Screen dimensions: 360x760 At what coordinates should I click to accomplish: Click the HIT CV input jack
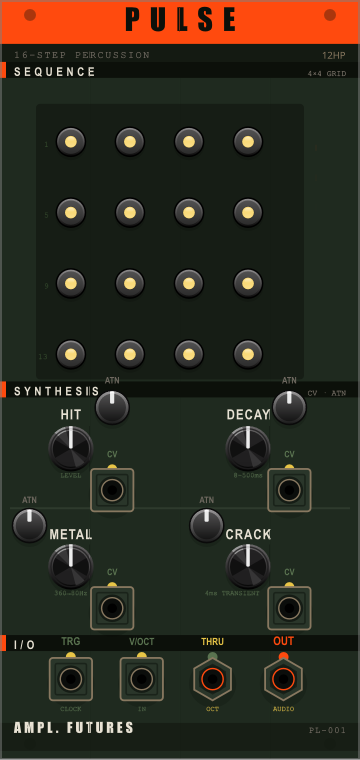tap(112, 490)
